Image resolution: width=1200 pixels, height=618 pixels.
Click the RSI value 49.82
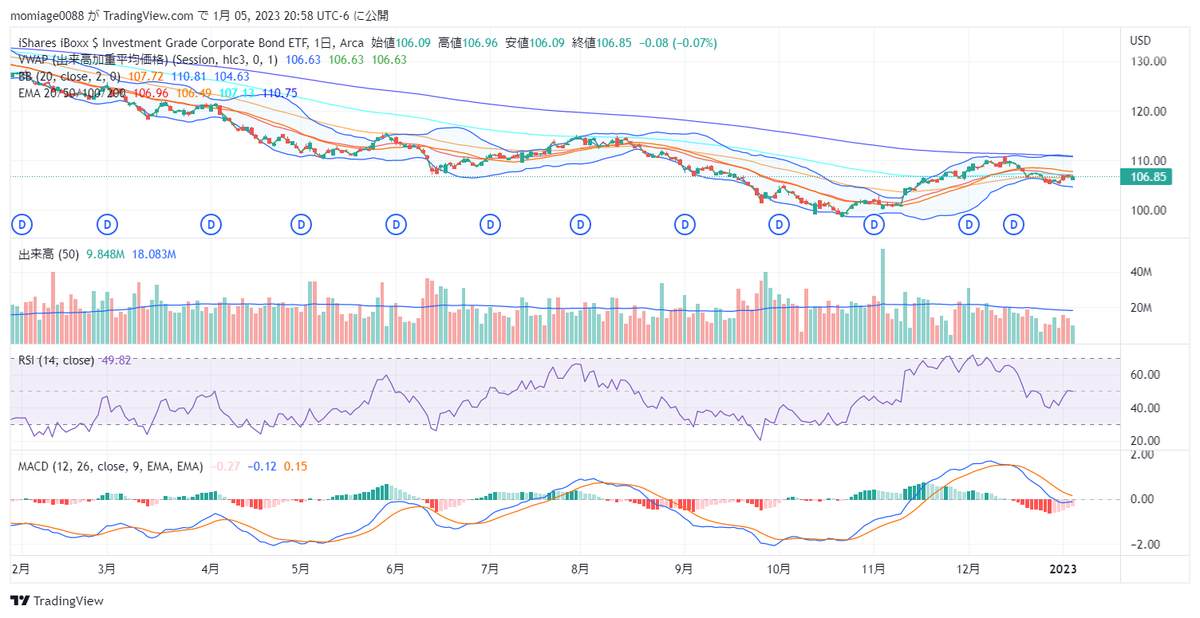(116, 360)
